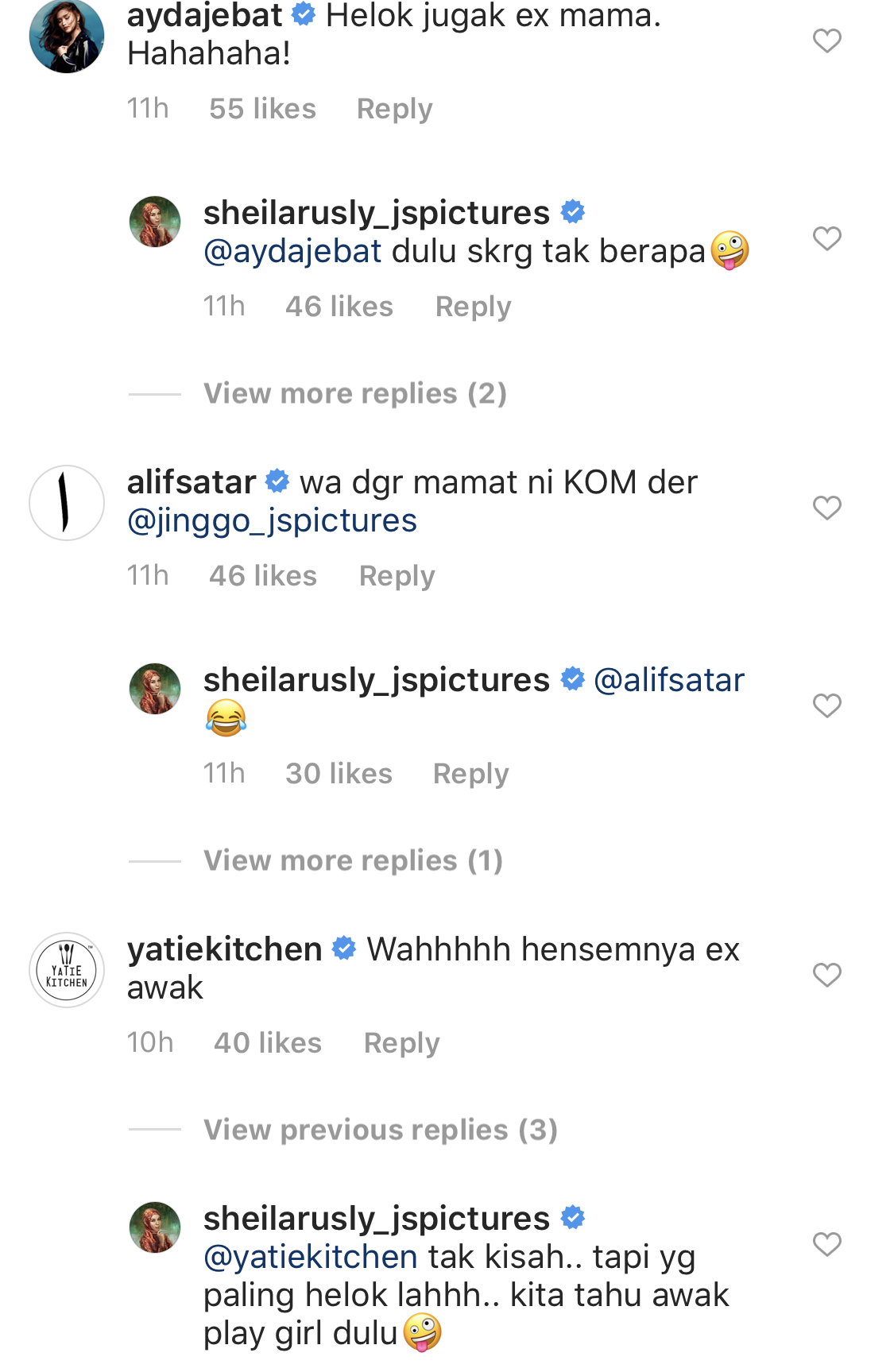Viewport: 894px width, 1372px height.
Task: Like sheilarusly's reply to aydajebat
Action: click(826, 238)
